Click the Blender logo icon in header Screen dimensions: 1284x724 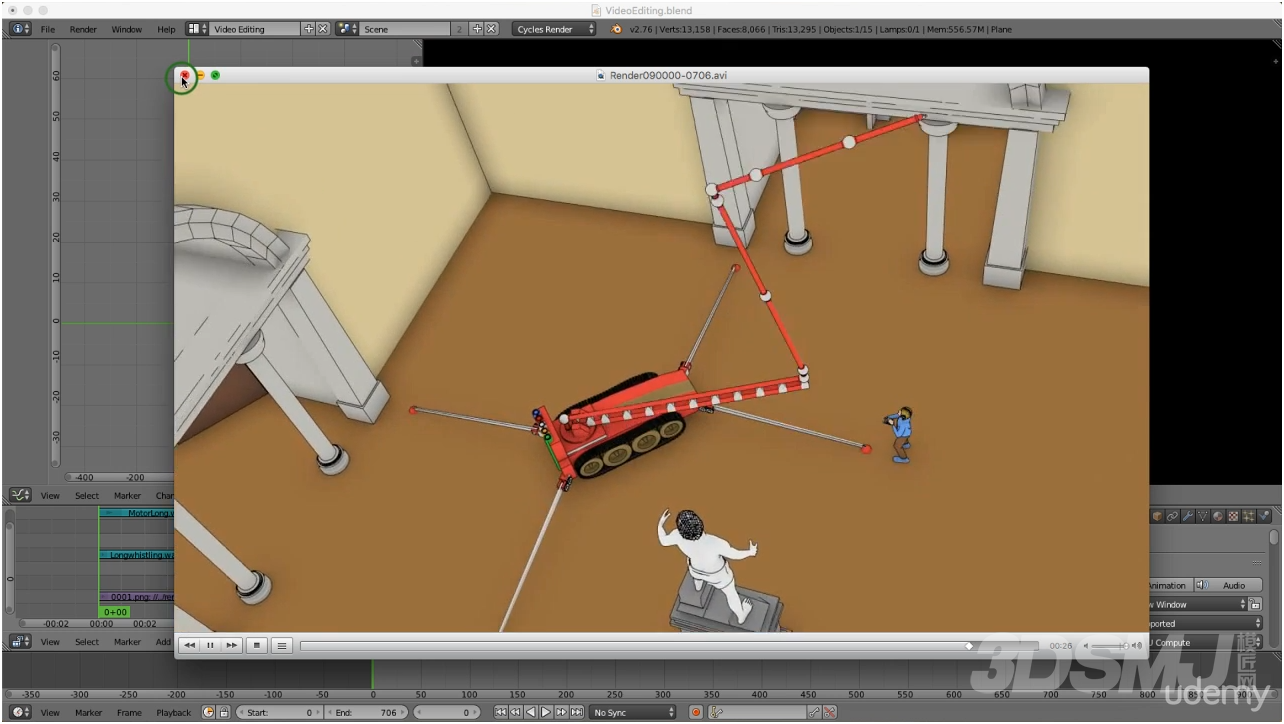point(616,29)
